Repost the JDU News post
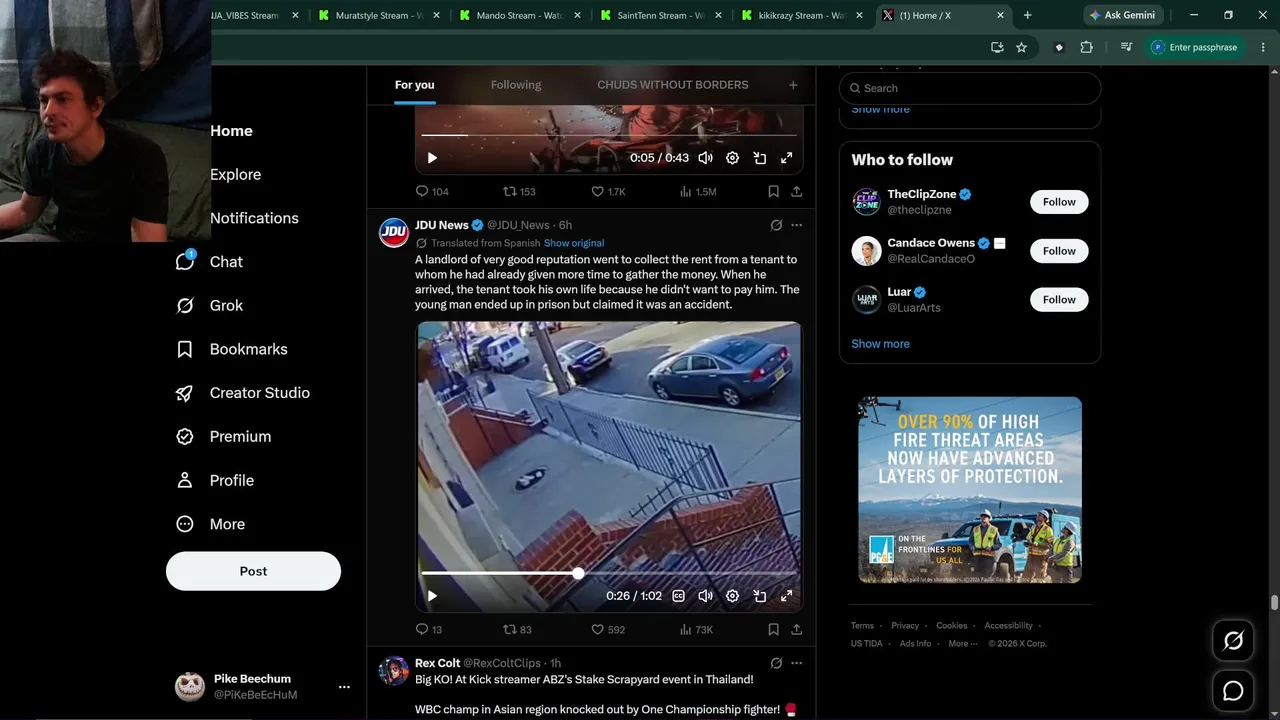The image size is (1280, 720). pyautogui.click(x=517, y=630)
